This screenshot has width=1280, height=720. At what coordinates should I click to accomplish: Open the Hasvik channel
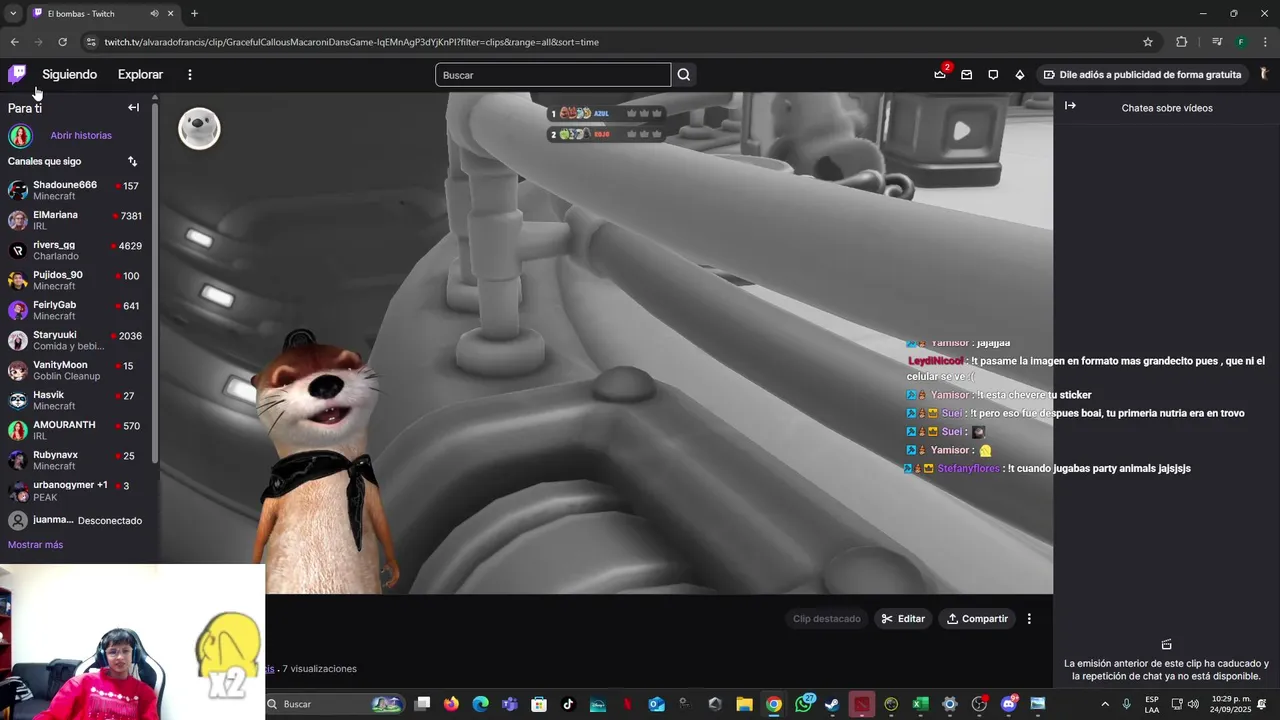pos(76,400)
